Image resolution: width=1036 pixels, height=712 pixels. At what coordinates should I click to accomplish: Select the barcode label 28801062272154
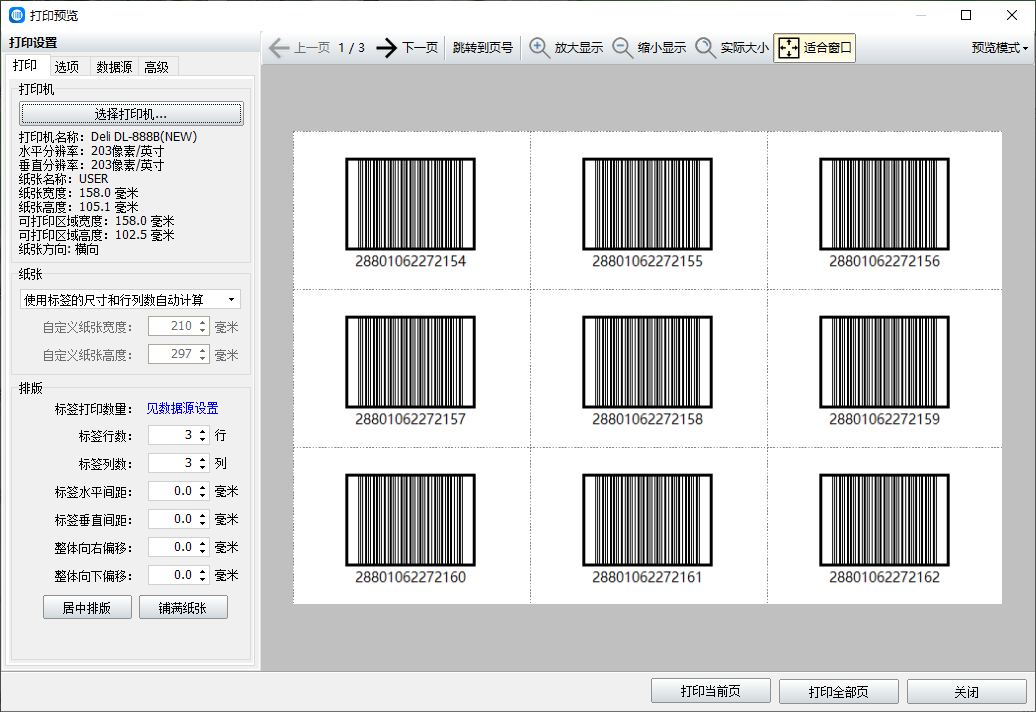(x=410, y=211)
